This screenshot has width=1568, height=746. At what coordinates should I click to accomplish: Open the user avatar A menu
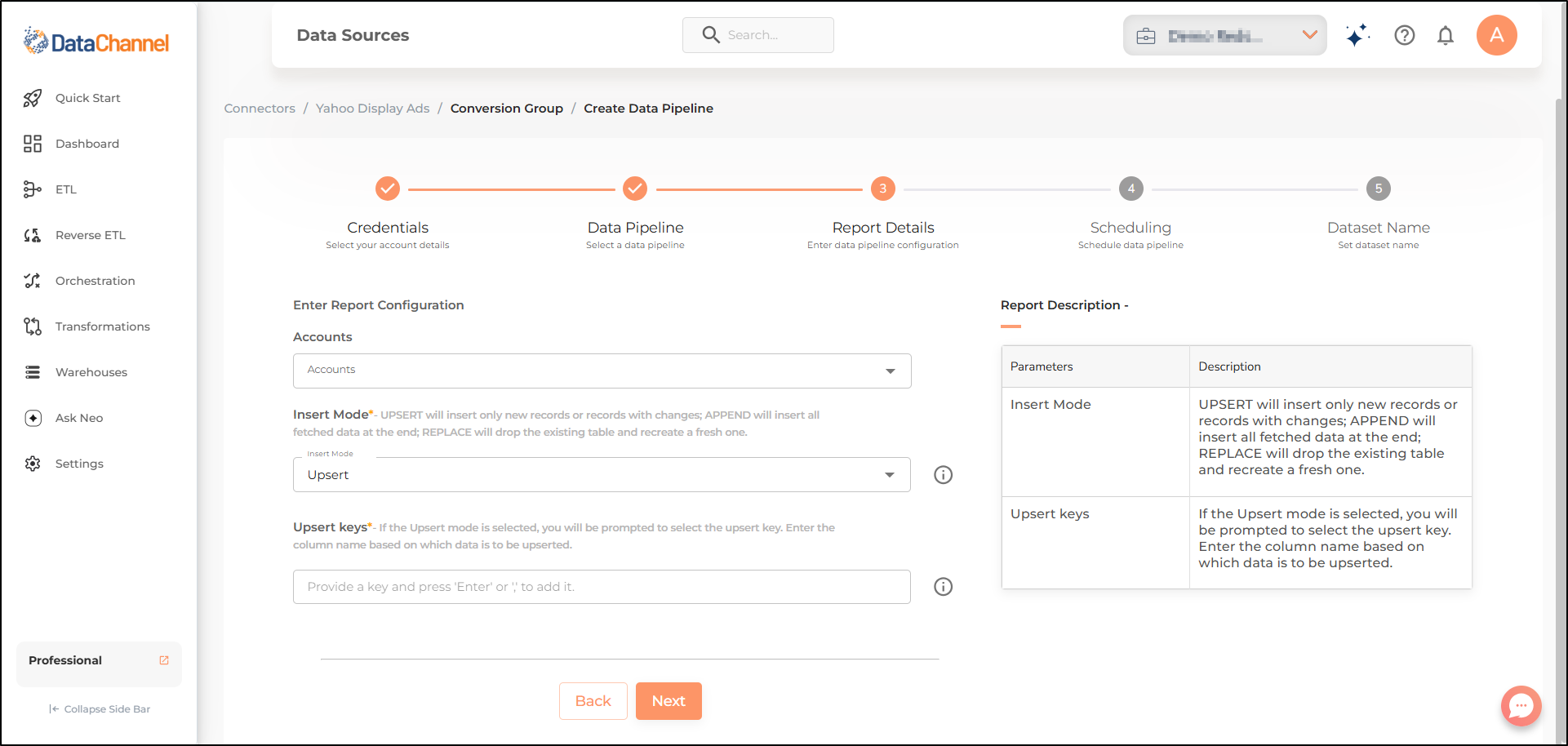(x=1497, y=35)
